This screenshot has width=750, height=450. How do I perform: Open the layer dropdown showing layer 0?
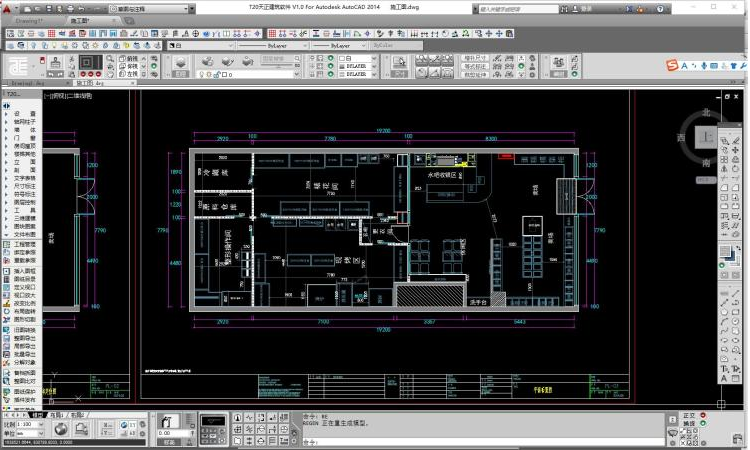click(x=249, y=75)
